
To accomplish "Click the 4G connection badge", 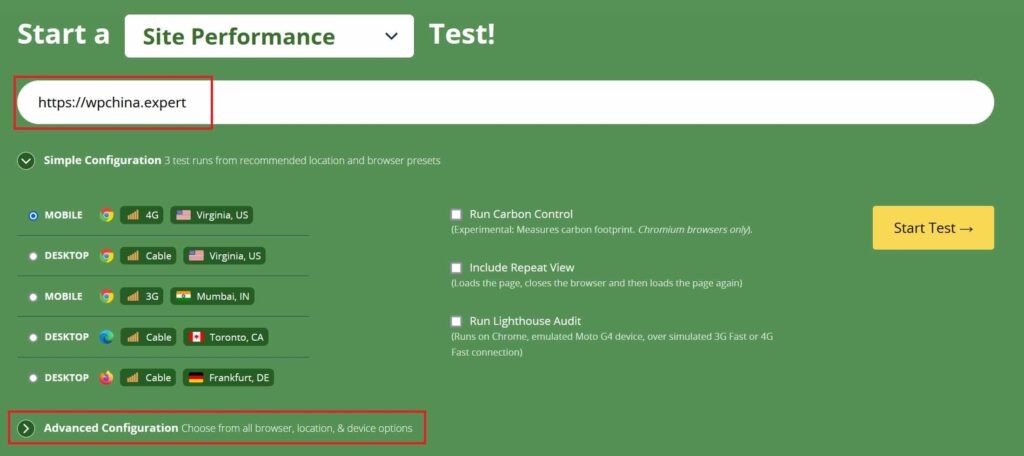I will click(x=142, y=215).
